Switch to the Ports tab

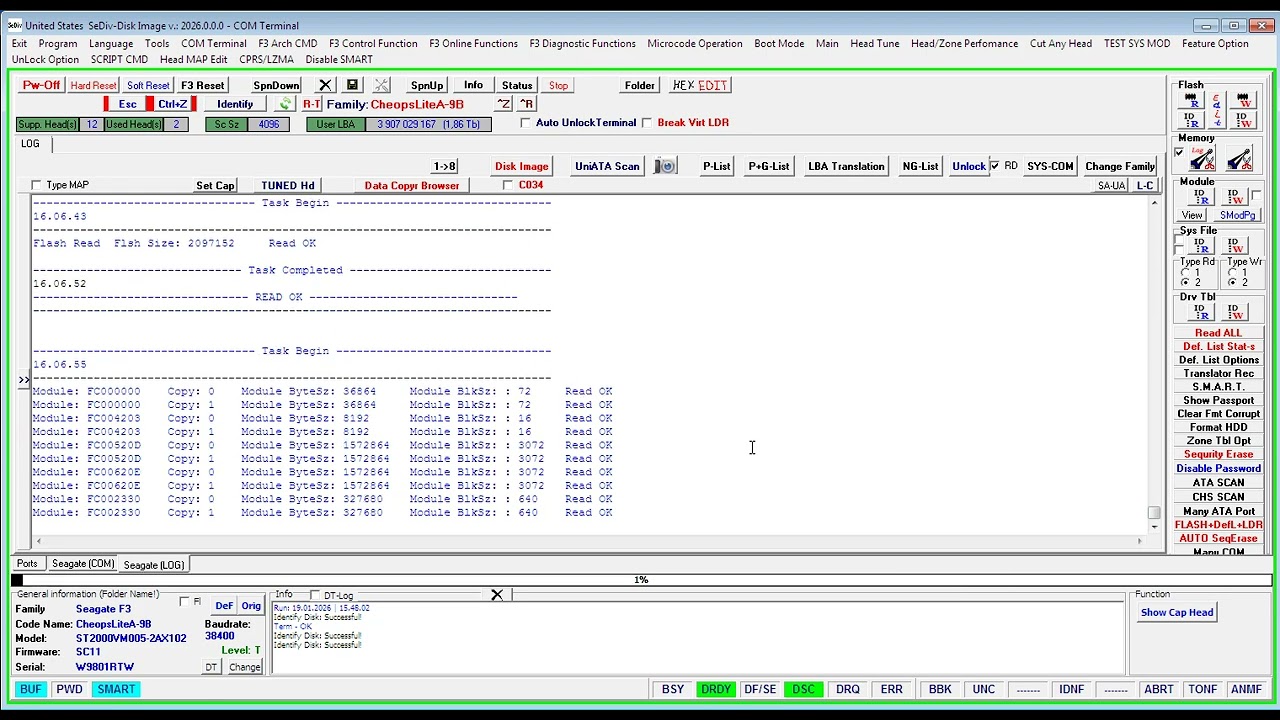click(27, 564)
